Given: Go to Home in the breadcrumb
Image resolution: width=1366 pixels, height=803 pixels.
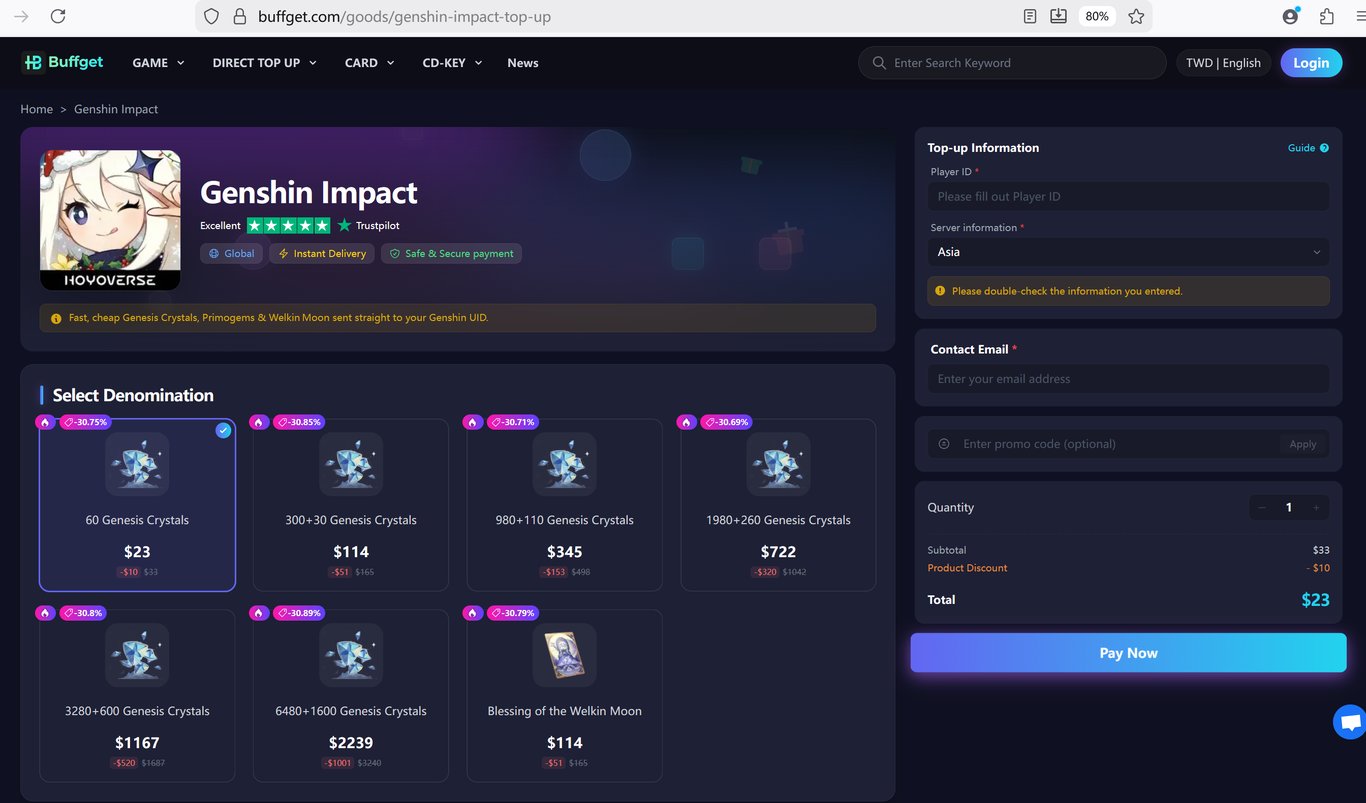Looking at the screenshot, I should pos(37,109).
